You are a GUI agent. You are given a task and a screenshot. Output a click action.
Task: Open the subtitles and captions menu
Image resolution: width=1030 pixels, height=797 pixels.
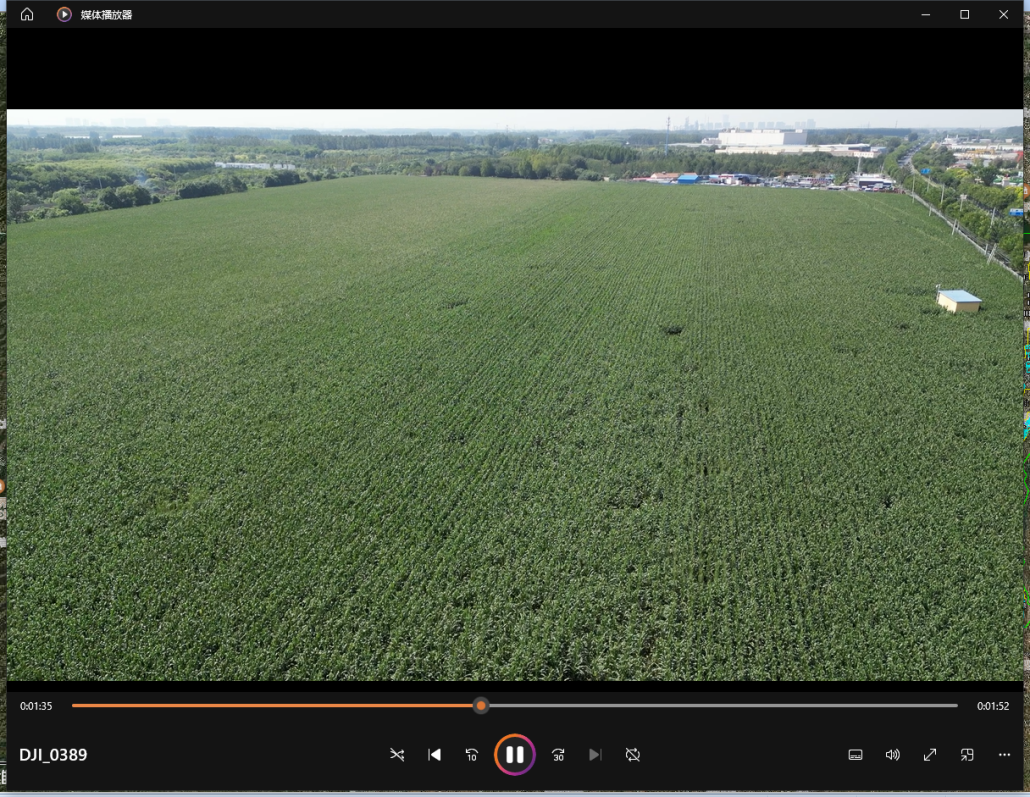click(855, 755)
